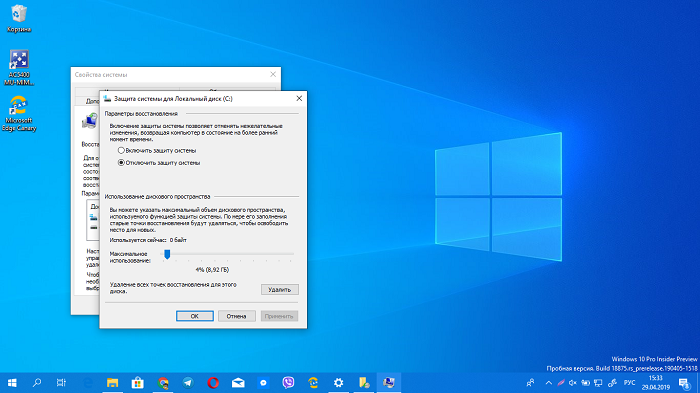Click 'Максимальное использование:' label
Viewport: 700px width, 393px height.
point(130,257)
